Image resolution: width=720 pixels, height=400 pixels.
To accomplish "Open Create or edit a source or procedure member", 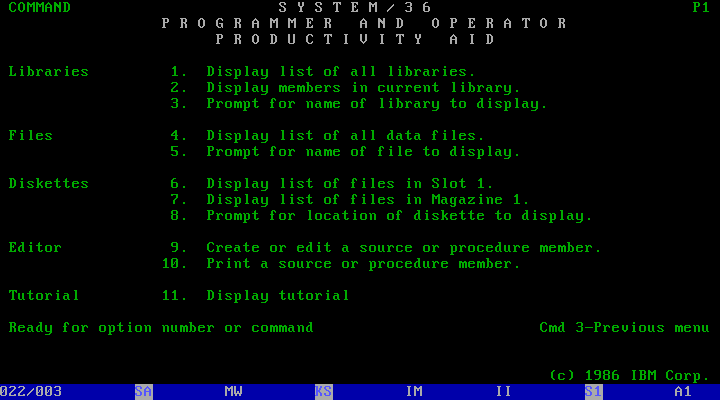I will tap(403, 248).
